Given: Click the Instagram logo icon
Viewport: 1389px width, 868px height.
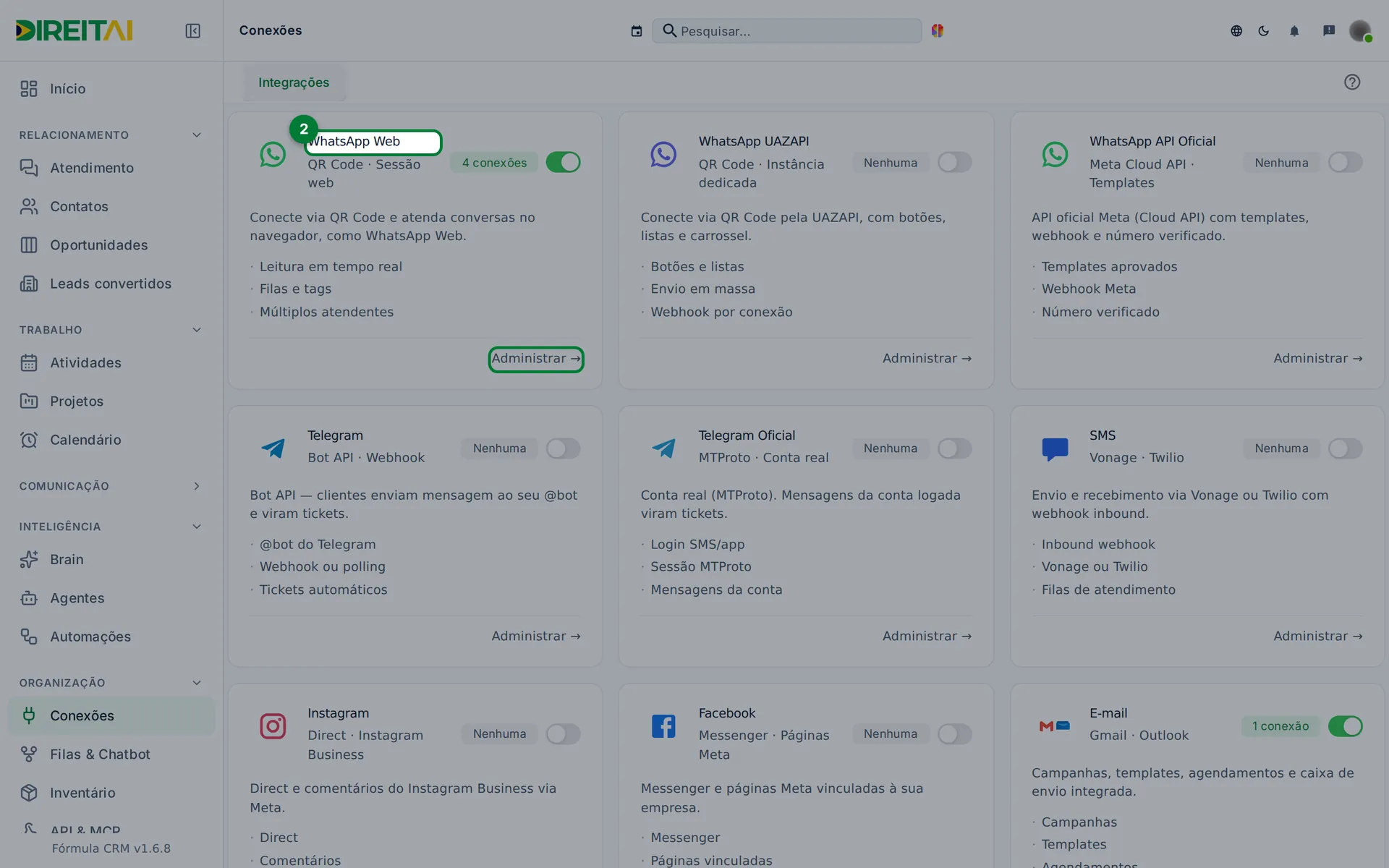Looking at the screenshot, I should (x=273, y=726).
